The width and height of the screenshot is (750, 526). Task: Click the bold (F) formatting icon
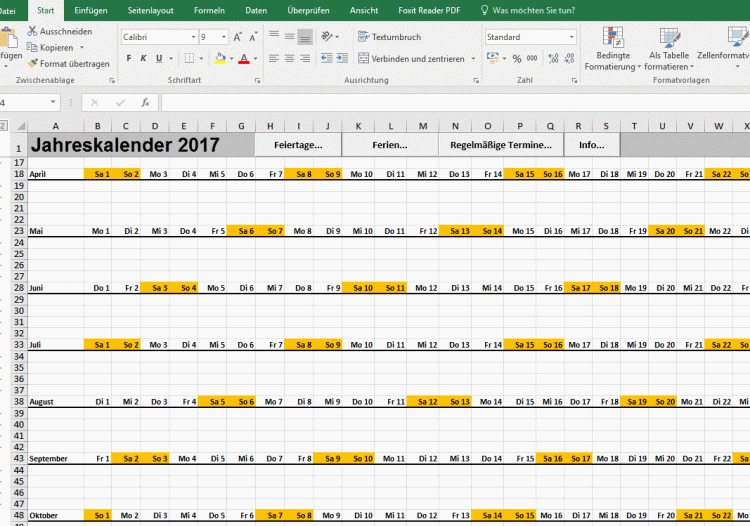130,59
